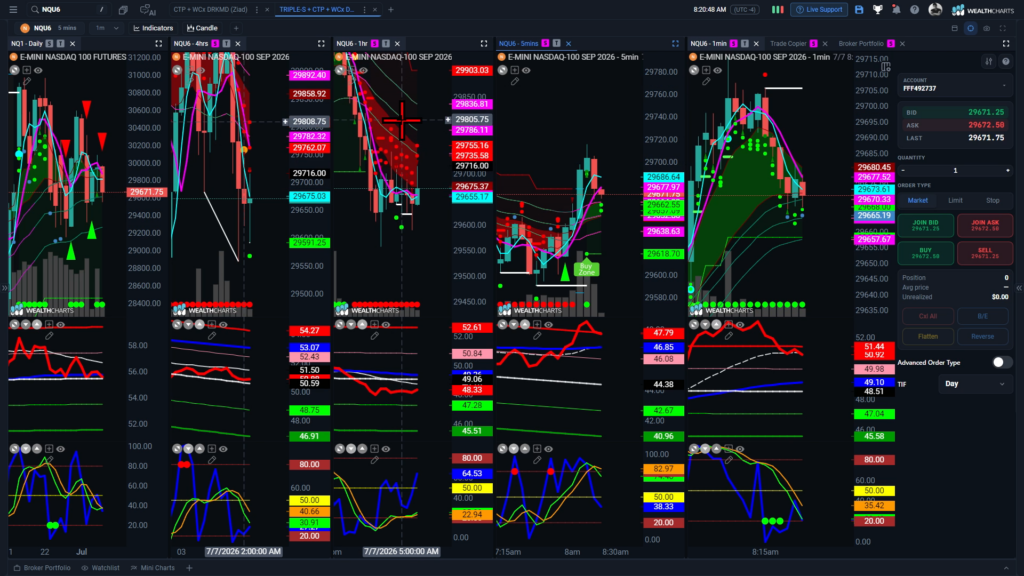Select the Limit order type

click(x=955, y=200)
